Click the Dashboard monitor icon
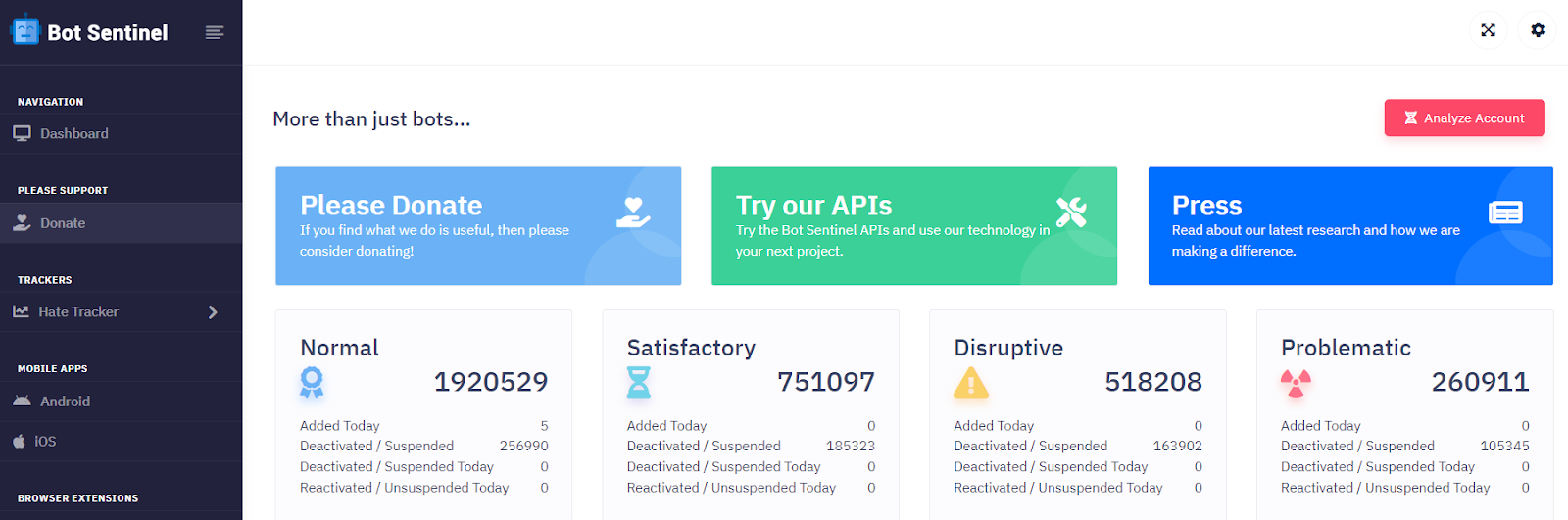 [x=22, y=133]
